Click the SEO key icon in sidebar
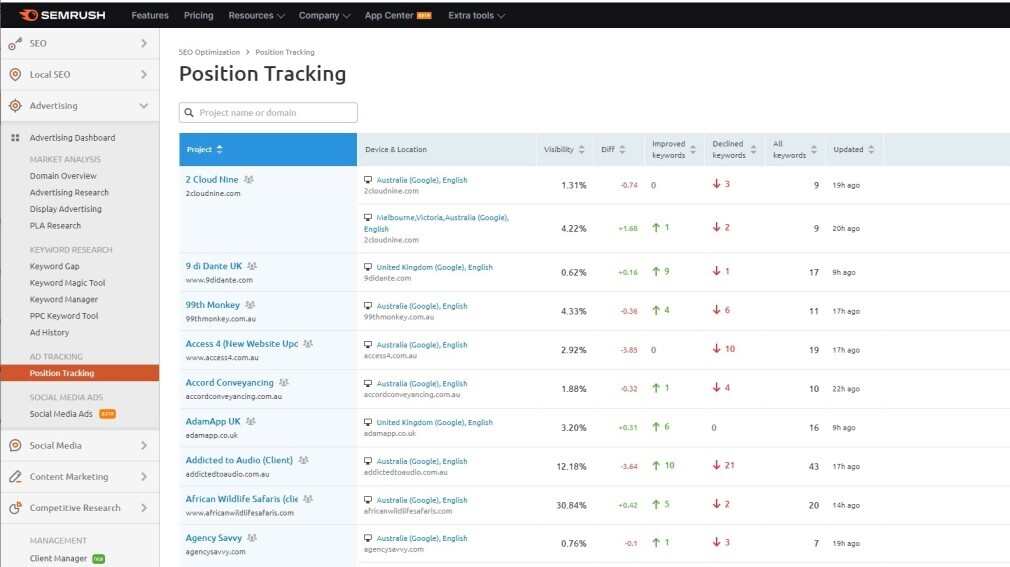1010x567 pixels. 15,44
